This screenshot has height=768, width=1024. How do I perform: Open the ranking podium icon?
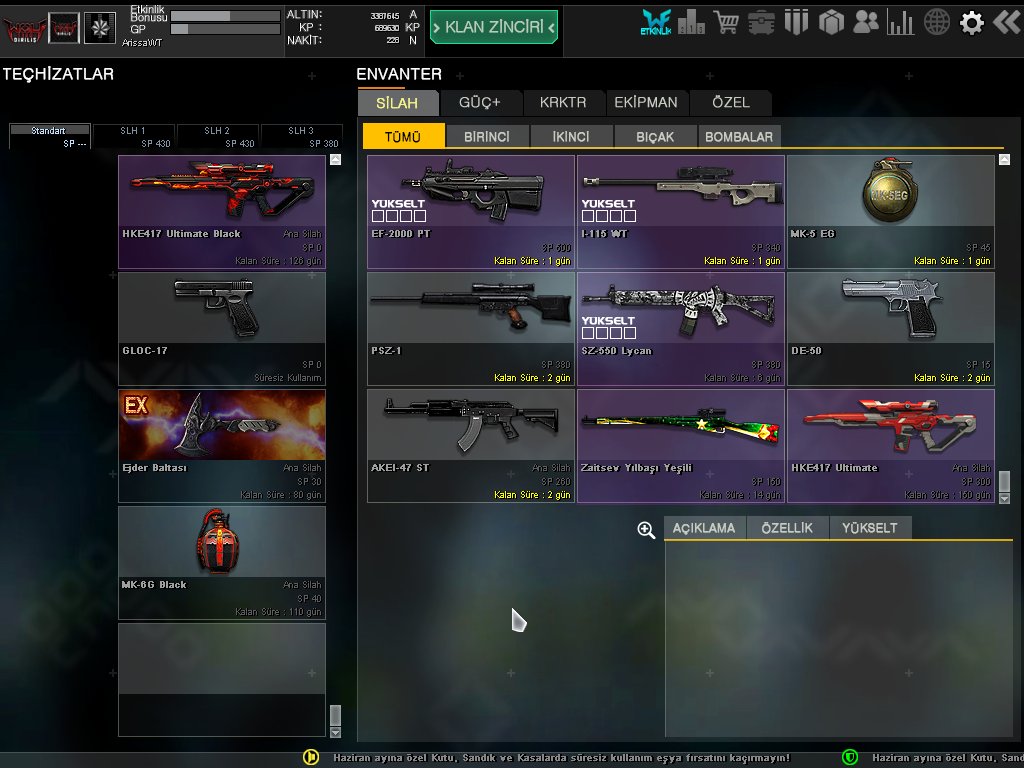pyautogui.click(x=691, y=22)
